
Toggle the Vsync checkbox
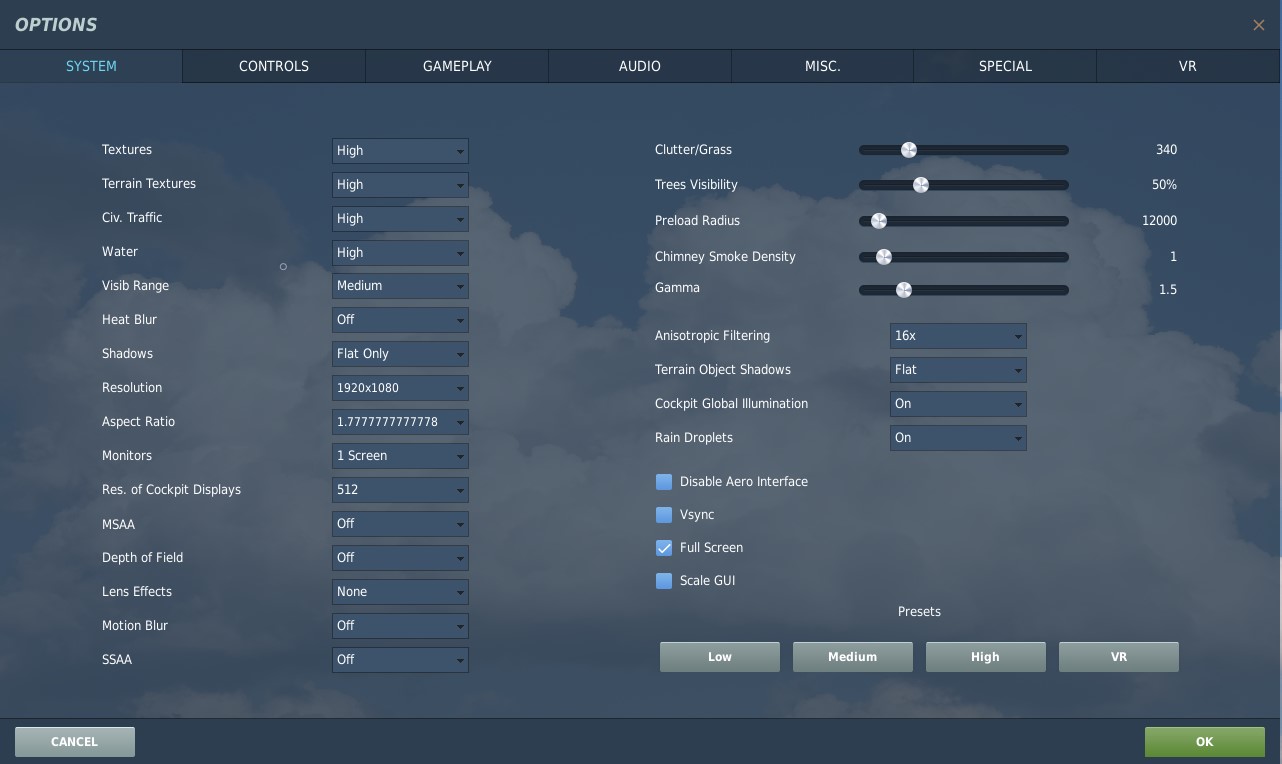(x=664, y=515)
